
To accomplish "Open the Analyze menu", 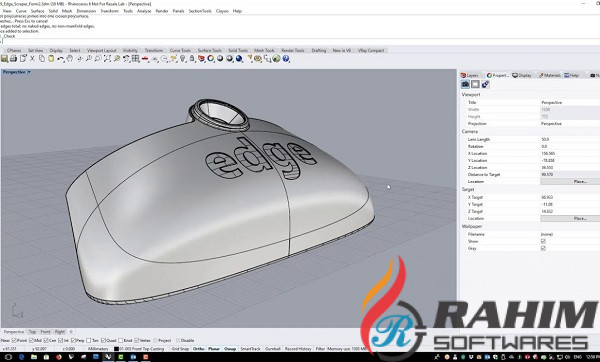I will point(144,11).
